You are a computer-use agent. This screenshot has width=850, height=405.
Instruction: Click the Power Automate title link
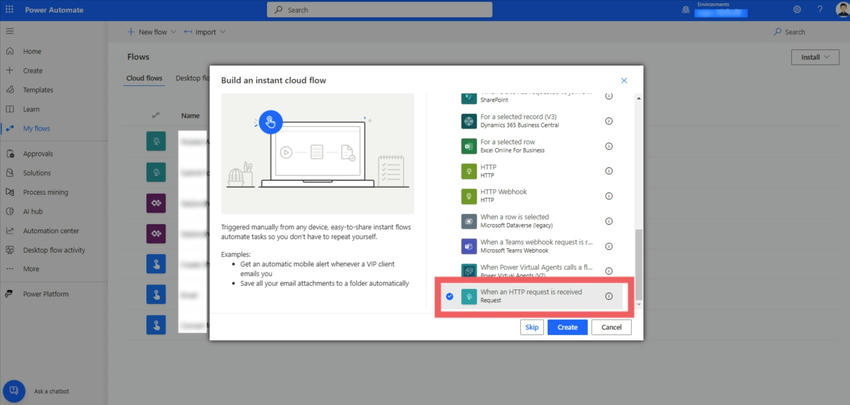(x=54, y=10)
